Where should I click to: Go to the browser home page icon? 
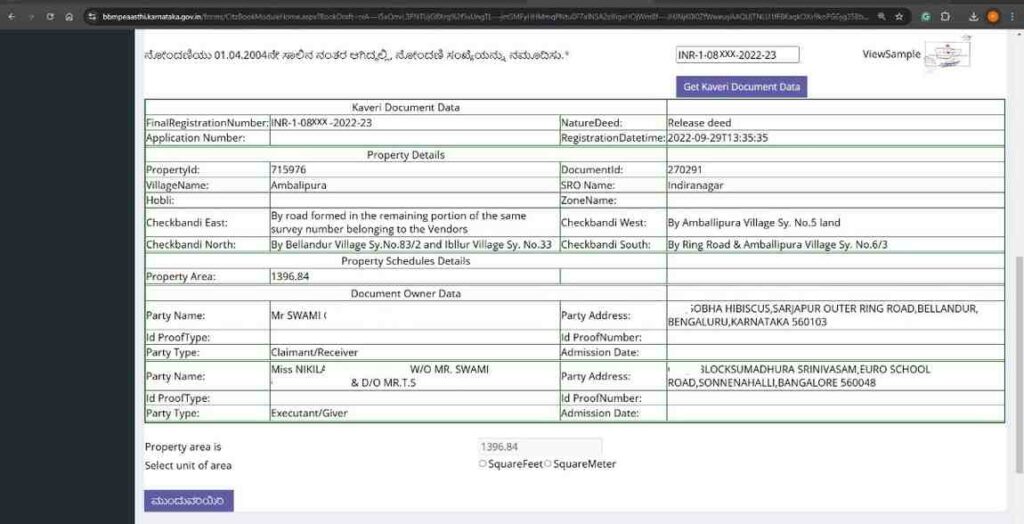click(68, 16)
